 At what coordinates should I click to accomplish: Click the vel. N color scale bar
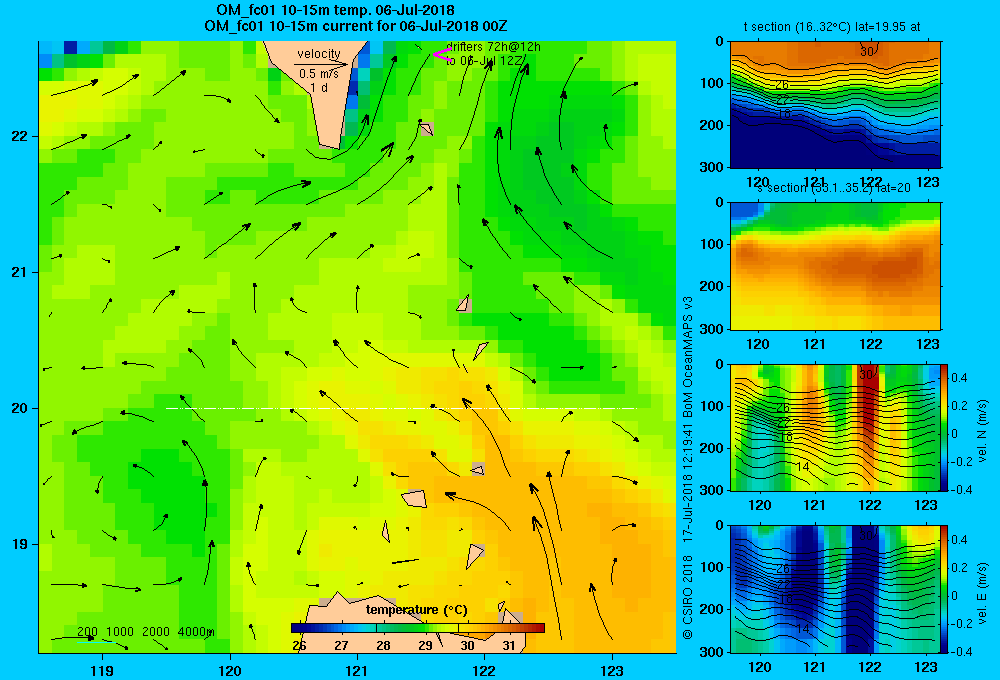pyautogui.click(x=945, y=427)
